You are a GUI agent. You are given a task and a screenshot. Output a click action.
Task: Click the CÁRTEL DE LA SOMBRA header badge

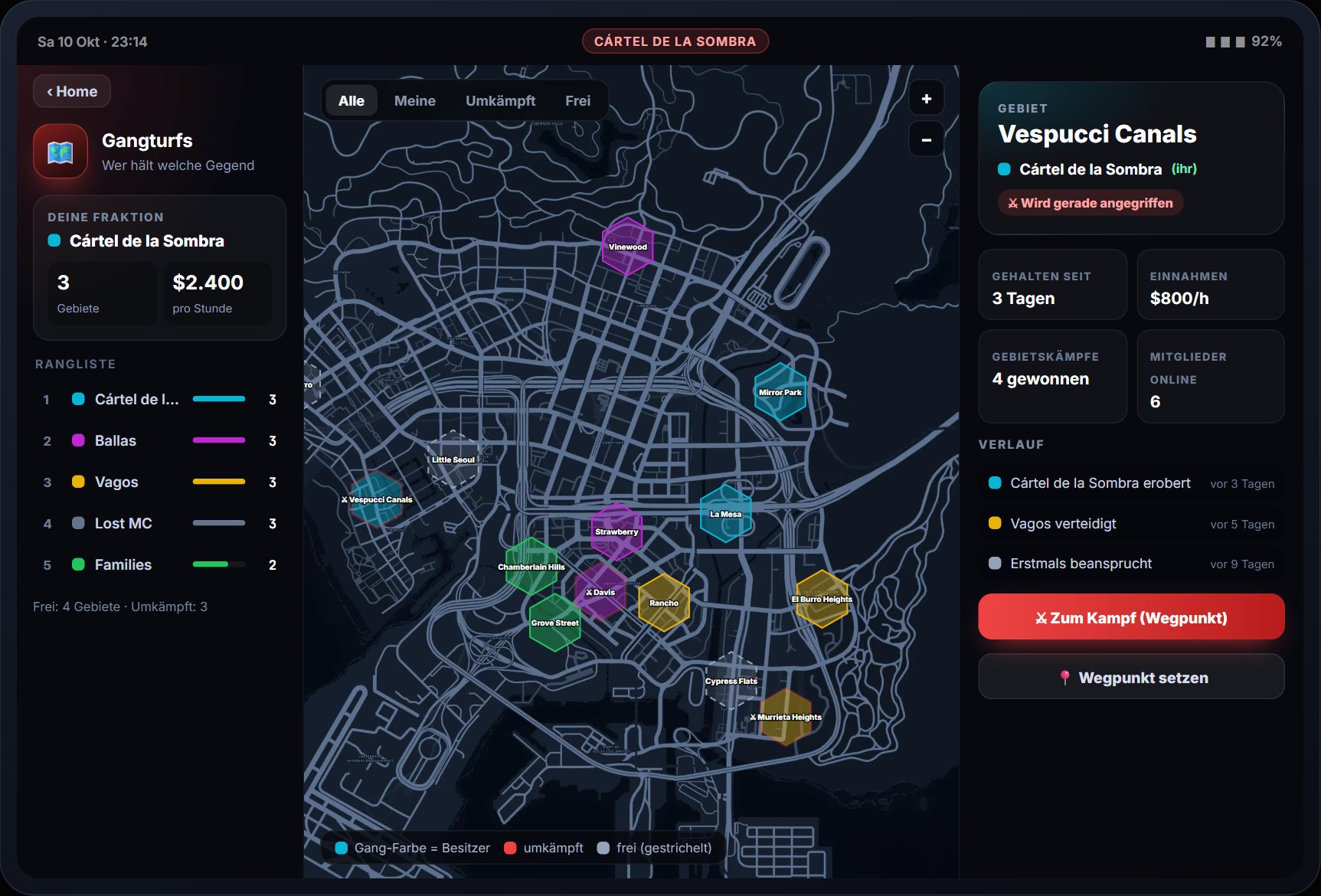675,41
